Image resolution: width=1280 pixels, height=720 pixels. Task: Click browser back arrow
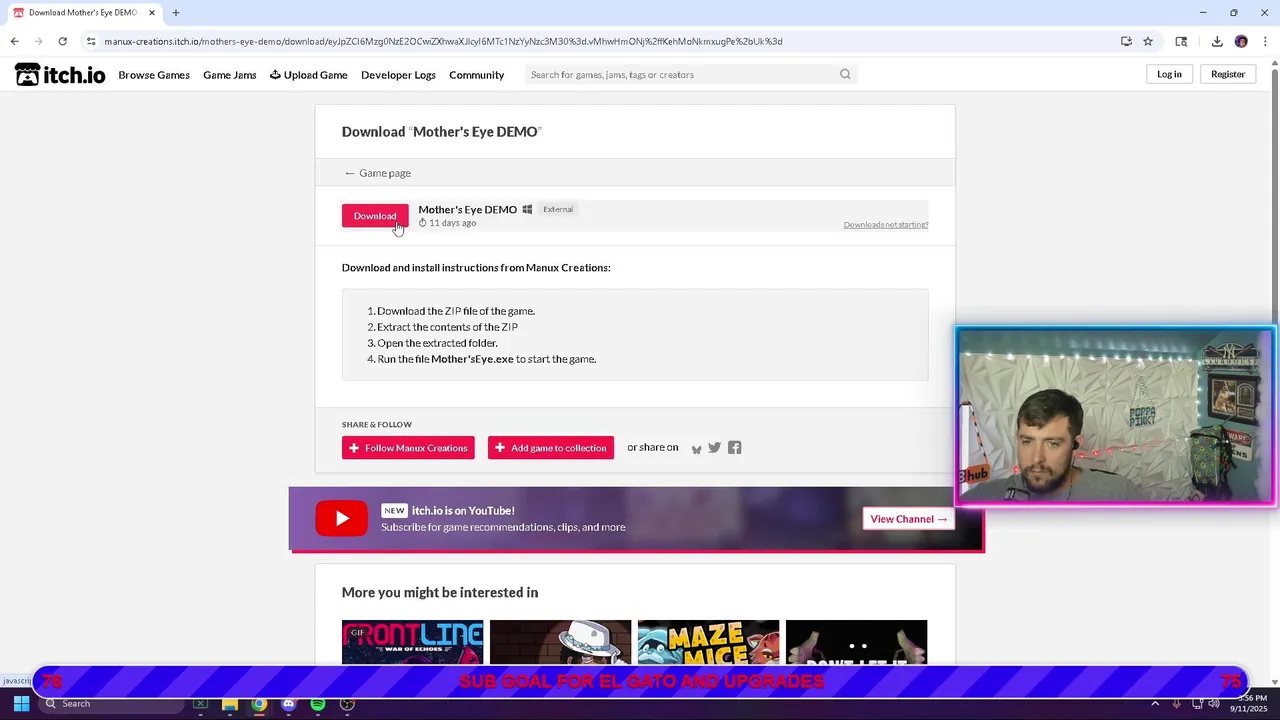coord(14,41)
